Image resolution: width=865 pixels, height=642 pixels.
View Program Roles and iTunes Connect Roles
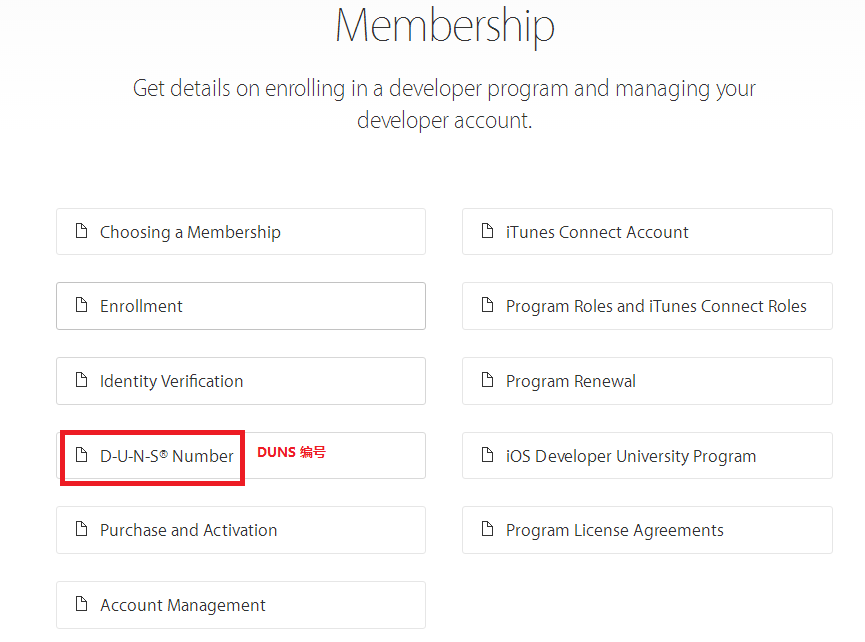coord(656,306)
